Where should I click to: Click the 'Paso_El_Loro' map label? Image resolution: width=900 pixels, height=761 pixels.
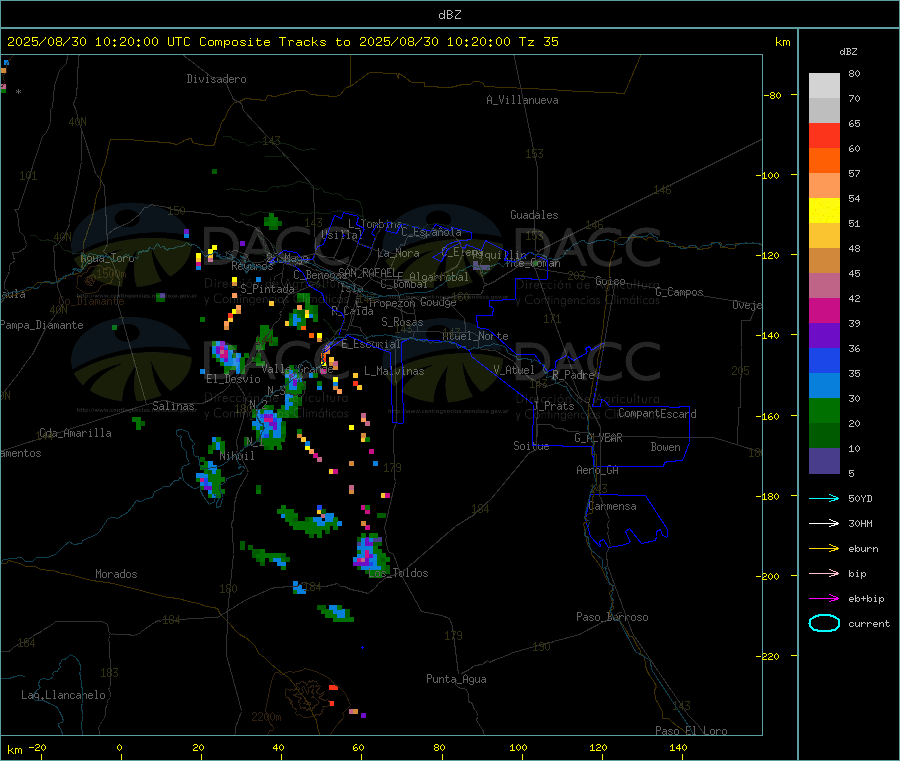pos(692,731)
